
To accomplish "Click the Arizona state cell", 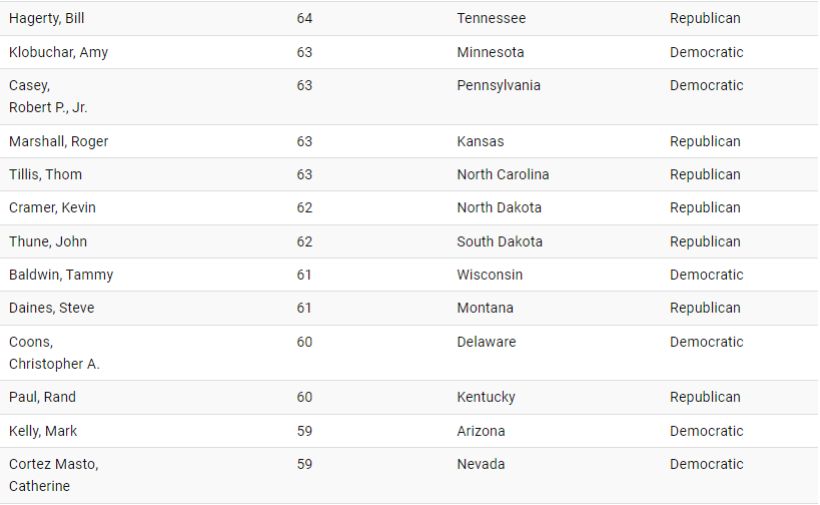I will [x=481, y=431].
